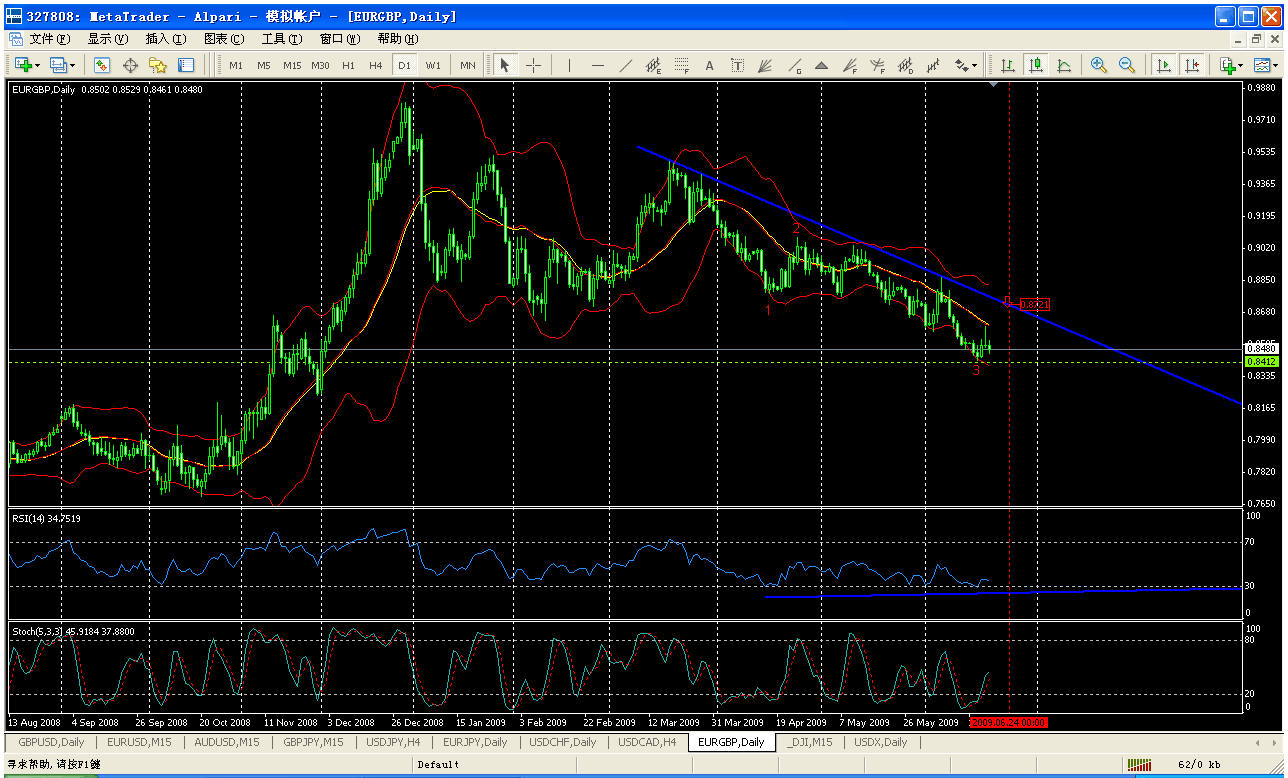Enable Chart Shift mode
1288x778 pixels.
[x=1192, y=65]
